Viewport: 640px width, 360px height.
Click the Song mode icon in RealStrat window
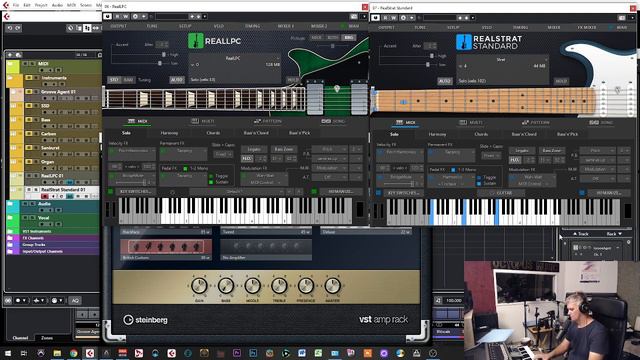pyautogui.click(x=594, y=122)
